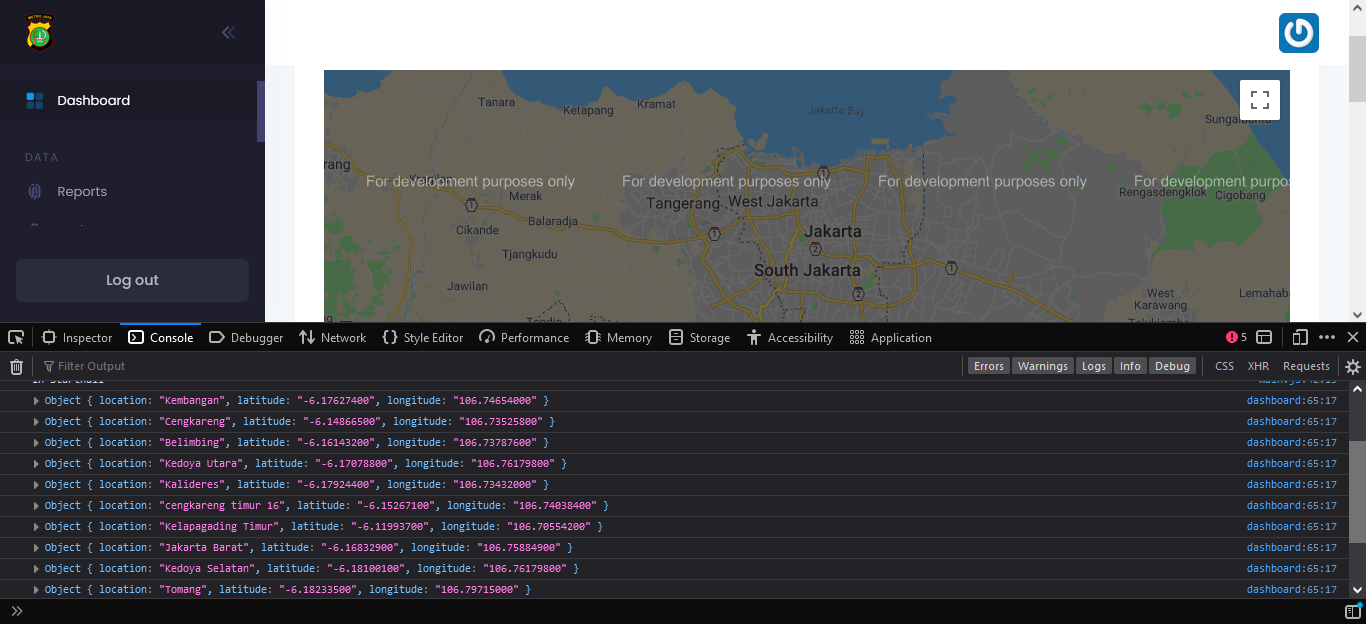Open the Storage tab
Image resolution: width=1366 pixels, height=624 pixels.
700,337
